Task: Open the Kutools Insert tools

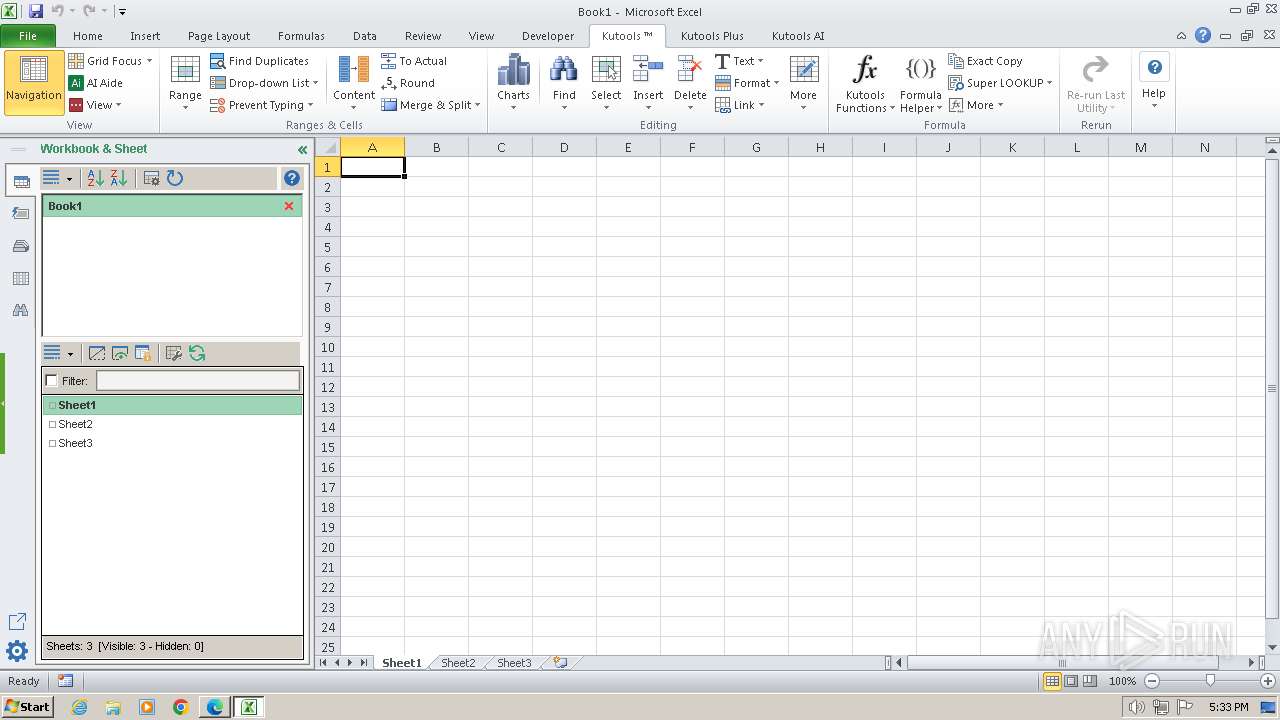Action: [x=648, y=82]
